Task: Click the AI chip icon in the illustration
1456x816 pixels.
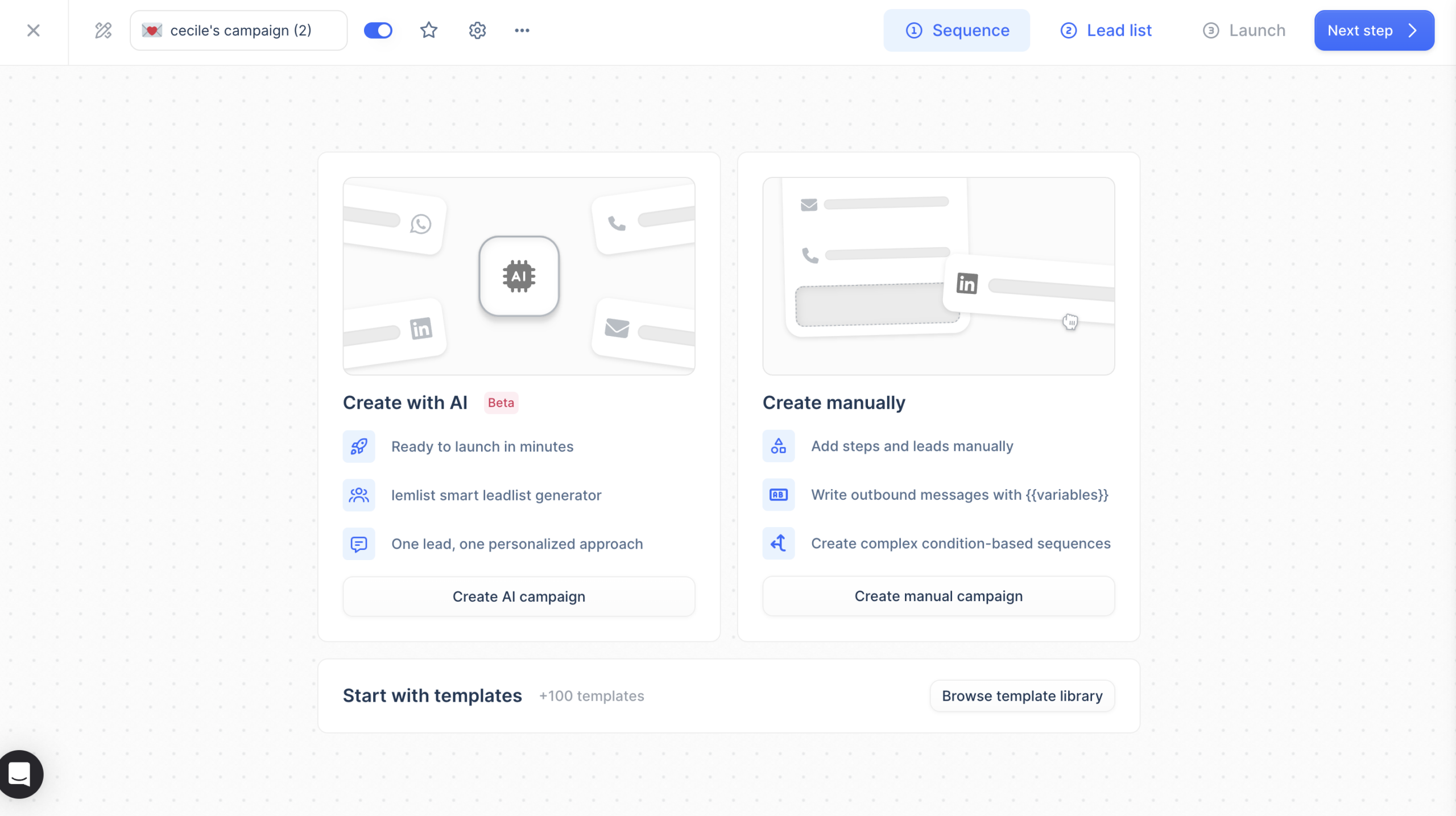Action: coord(519,276)
